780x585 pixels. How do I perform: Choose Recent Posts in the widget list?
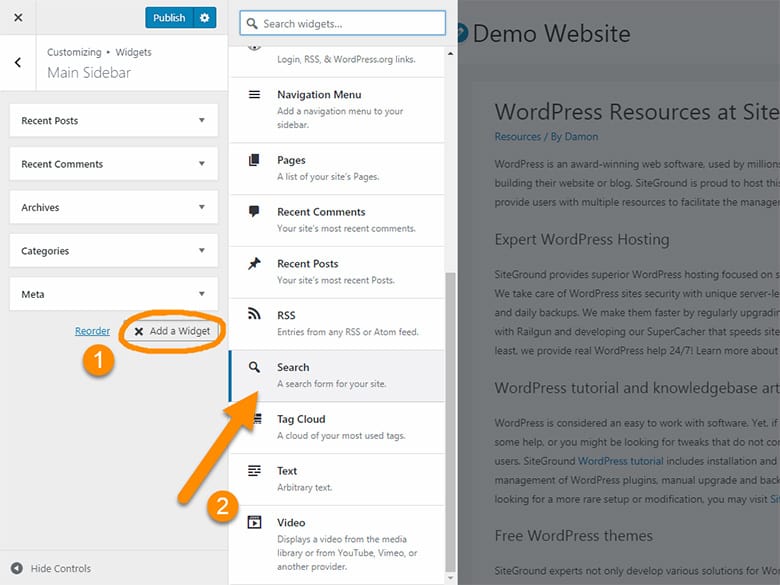[337, 272]
